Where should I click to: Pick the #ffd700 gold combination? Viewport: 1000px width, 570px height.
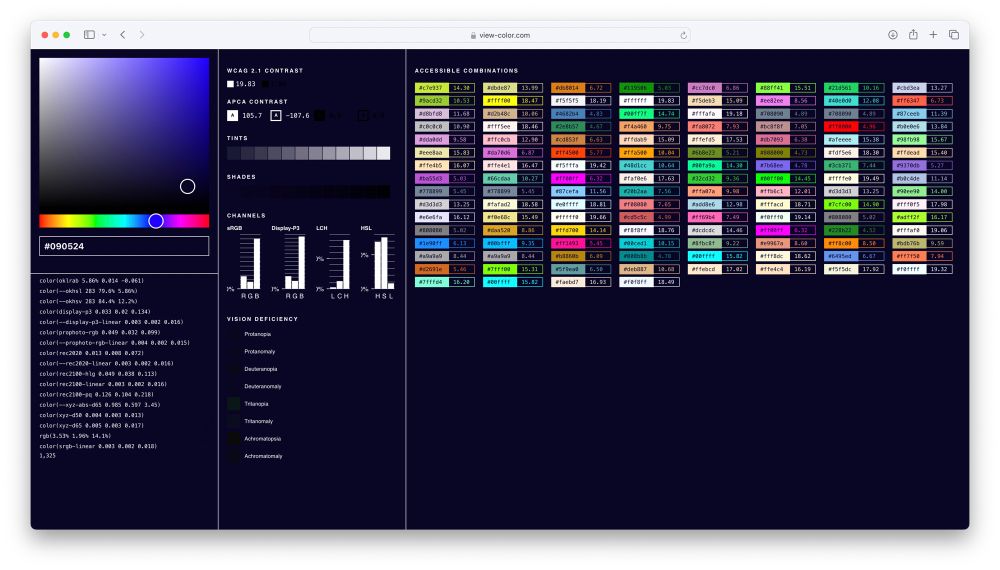[581, 230]
